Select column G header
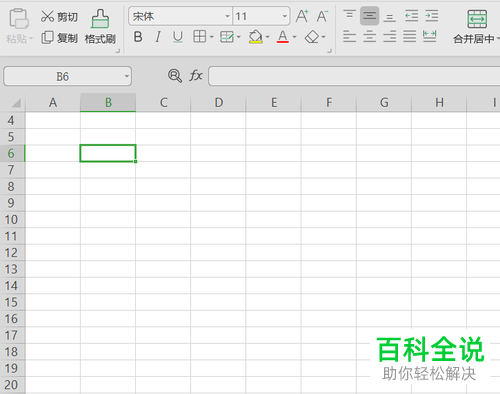 tap(384, 103)
